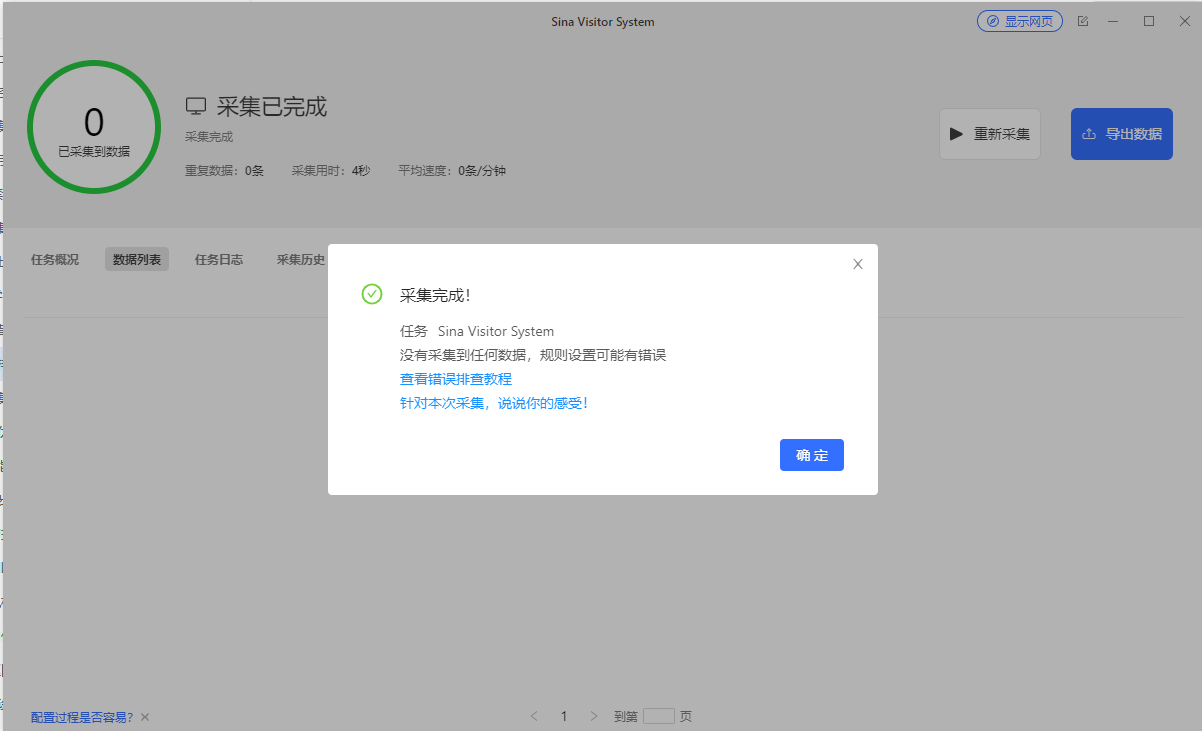
Task: Open the 查看错误排查教程 link
Action: click(456, 379)
